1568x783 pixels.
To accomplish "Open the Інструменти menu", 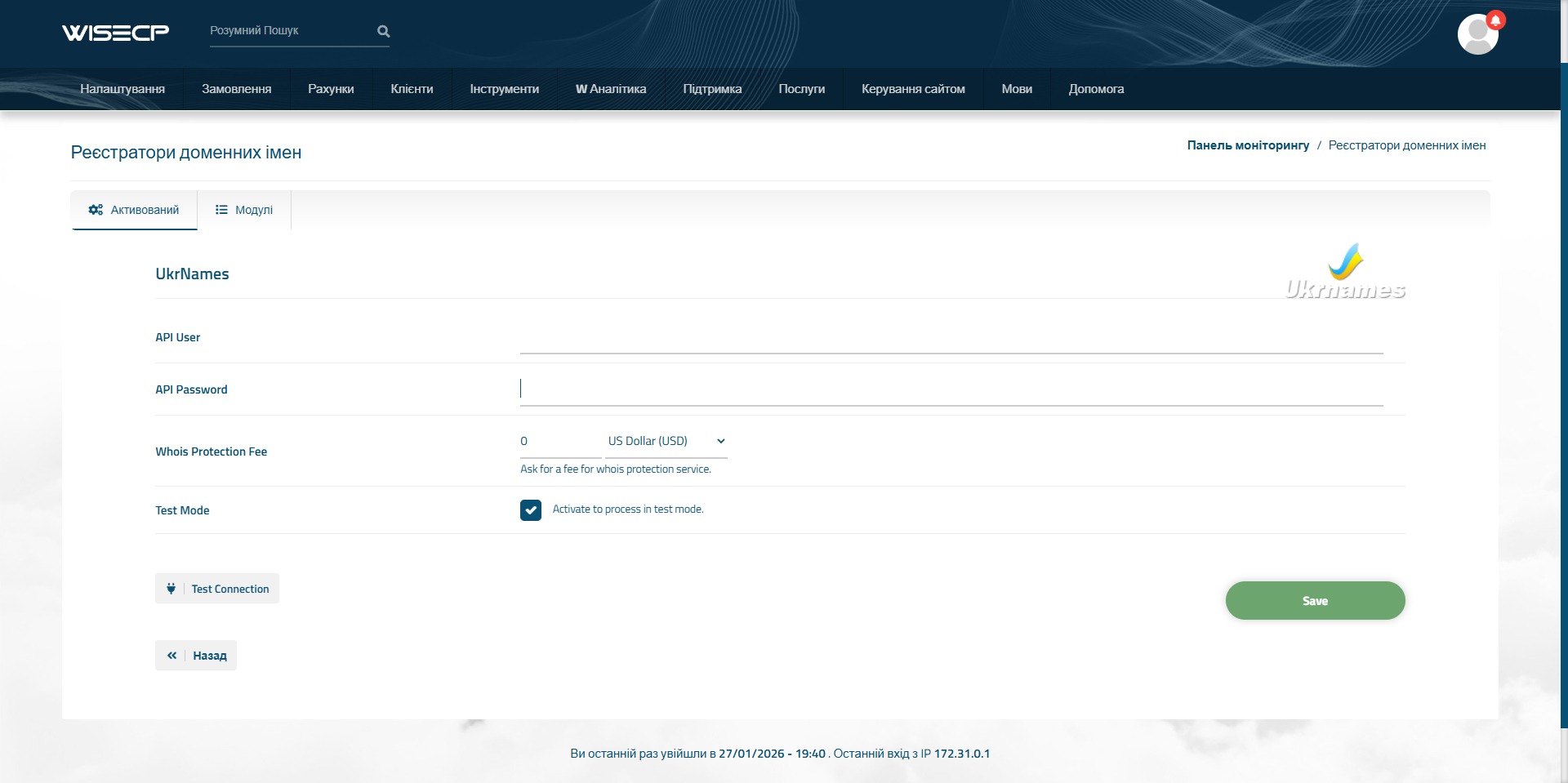I will click(x=504, y=89).
